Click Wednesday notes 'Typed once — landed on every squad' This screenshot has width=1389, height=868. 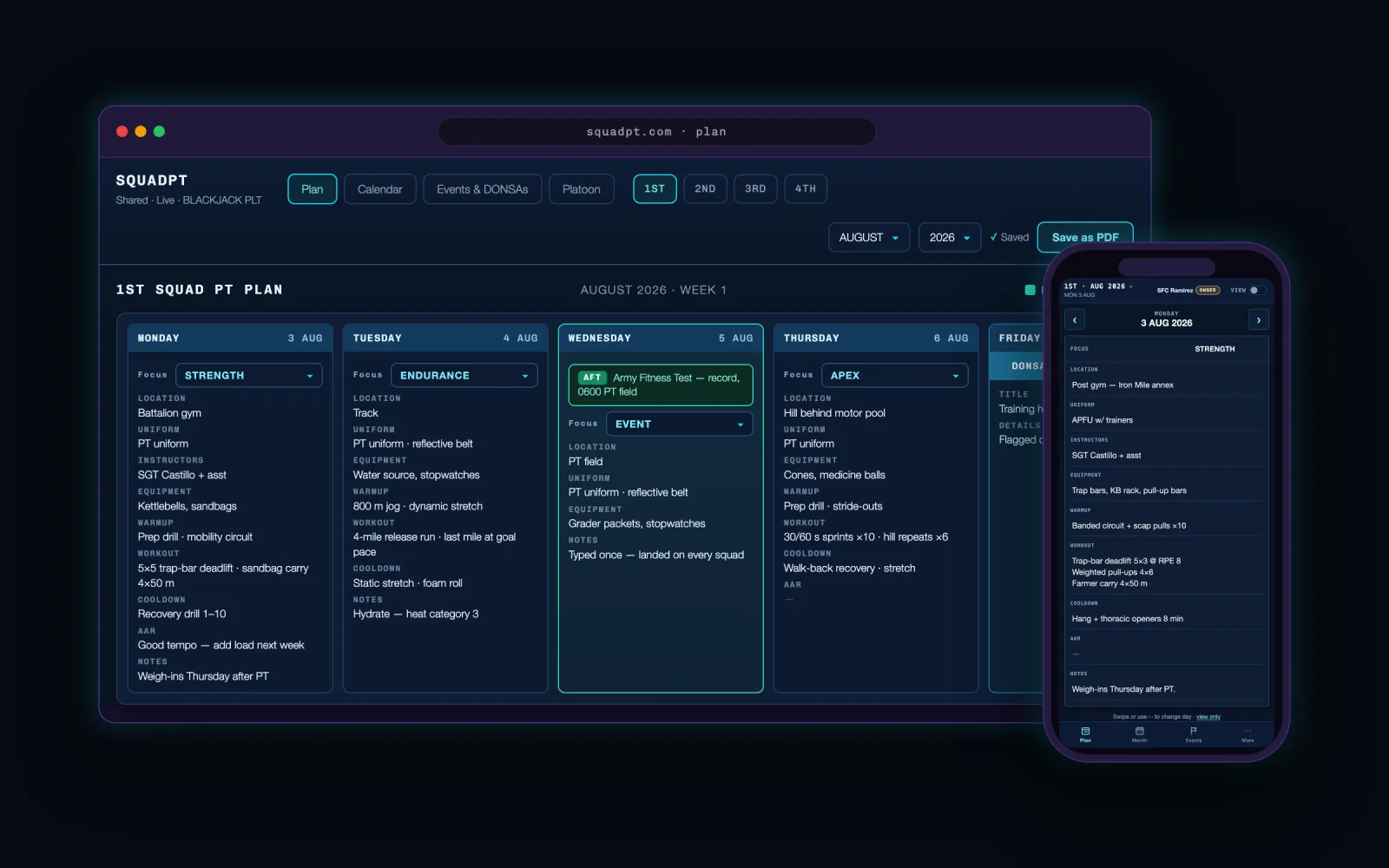(x=656, y=555)
